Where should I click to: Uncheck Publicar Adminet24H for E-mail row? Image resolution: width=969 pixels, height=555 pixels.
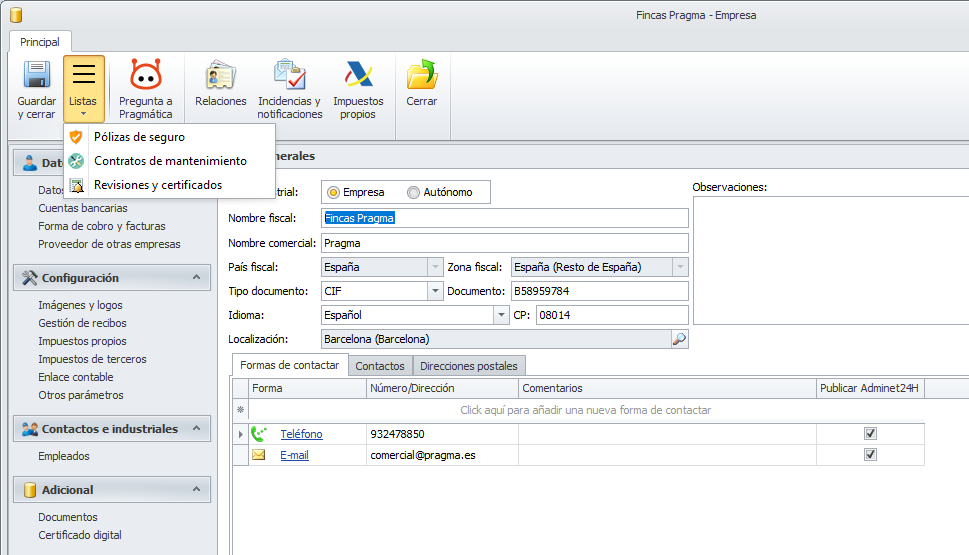click(x=870, y=455)
